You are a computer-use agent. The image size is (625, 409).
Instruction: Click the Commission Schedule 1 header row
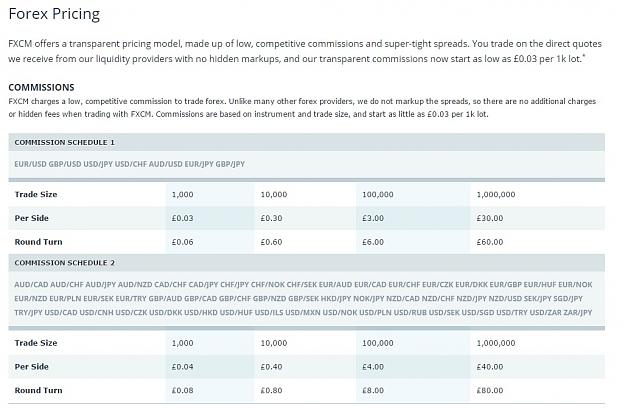307,142
